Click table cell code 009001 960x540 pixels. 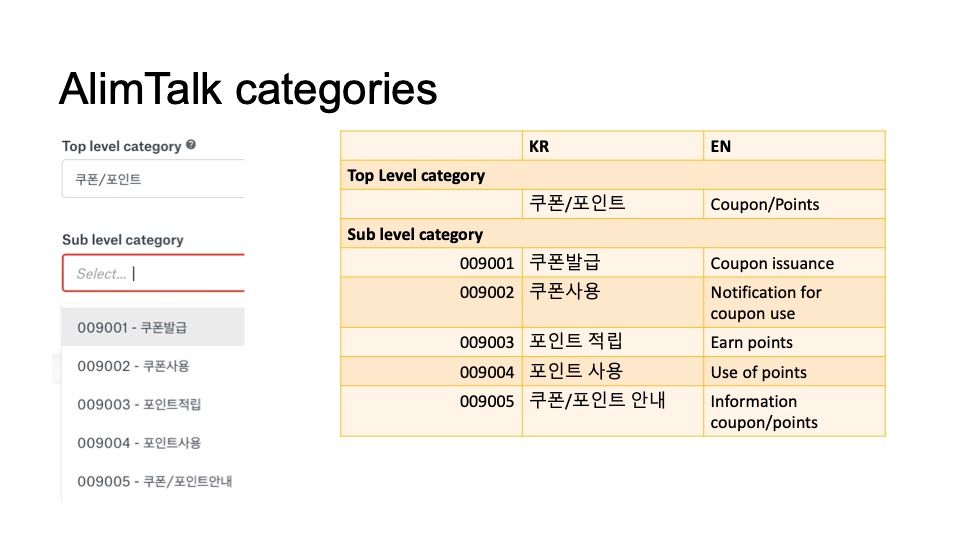(432, 263)
